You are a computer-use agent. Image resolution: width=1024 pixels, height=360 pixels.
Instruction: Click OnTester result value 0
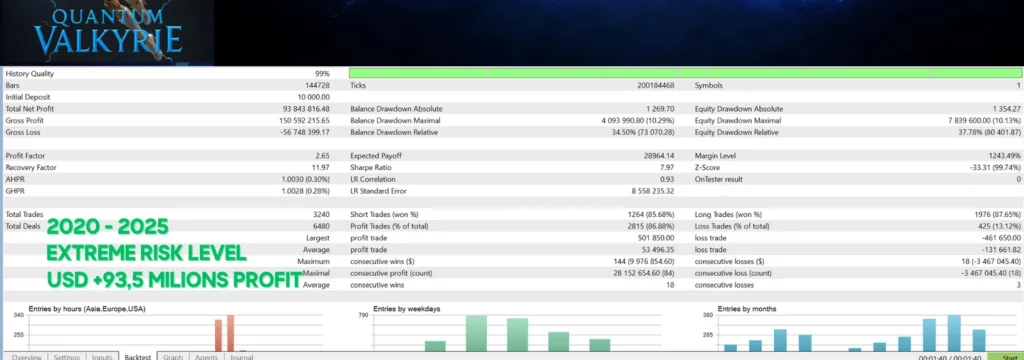pyautogui.click(x=1018, y=180)
